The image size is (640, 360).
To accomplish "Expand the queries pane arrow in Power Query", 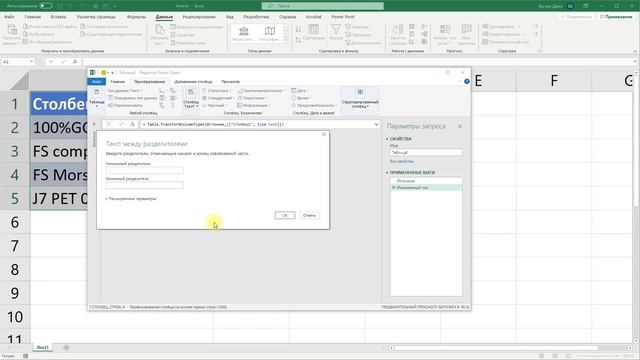I will tap(94, 124).
